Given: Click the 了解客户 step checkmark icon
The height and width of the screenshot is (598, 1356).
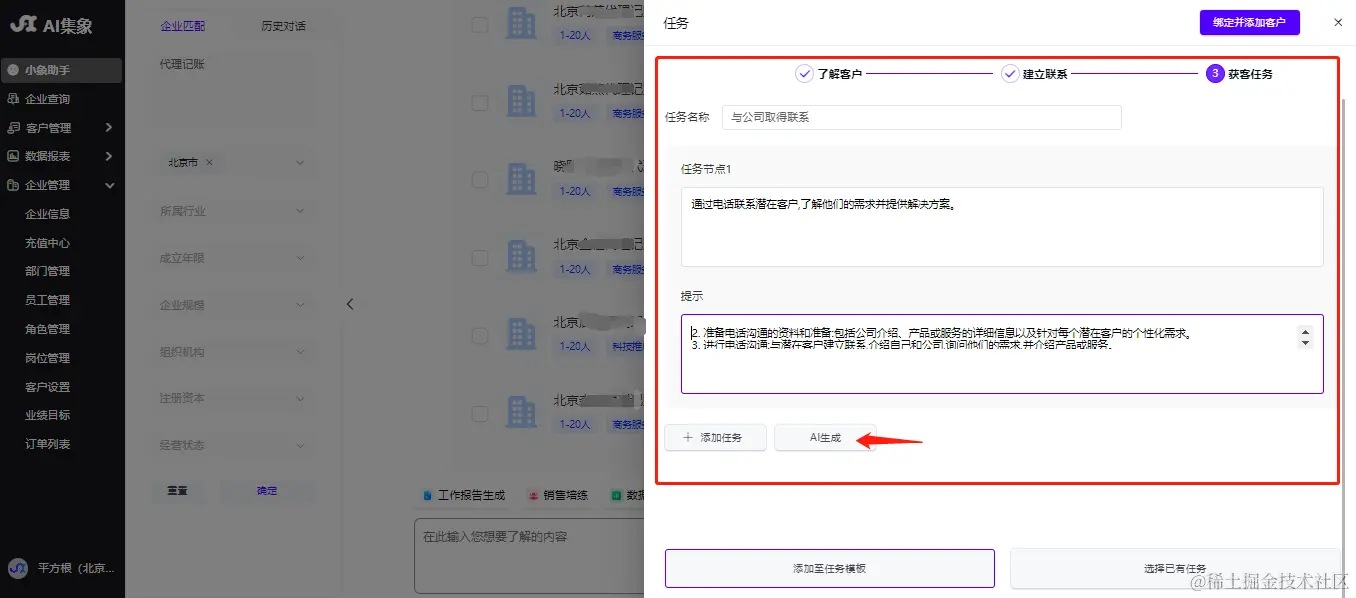Looking at the screenshot, I should (x=804, y=73).
